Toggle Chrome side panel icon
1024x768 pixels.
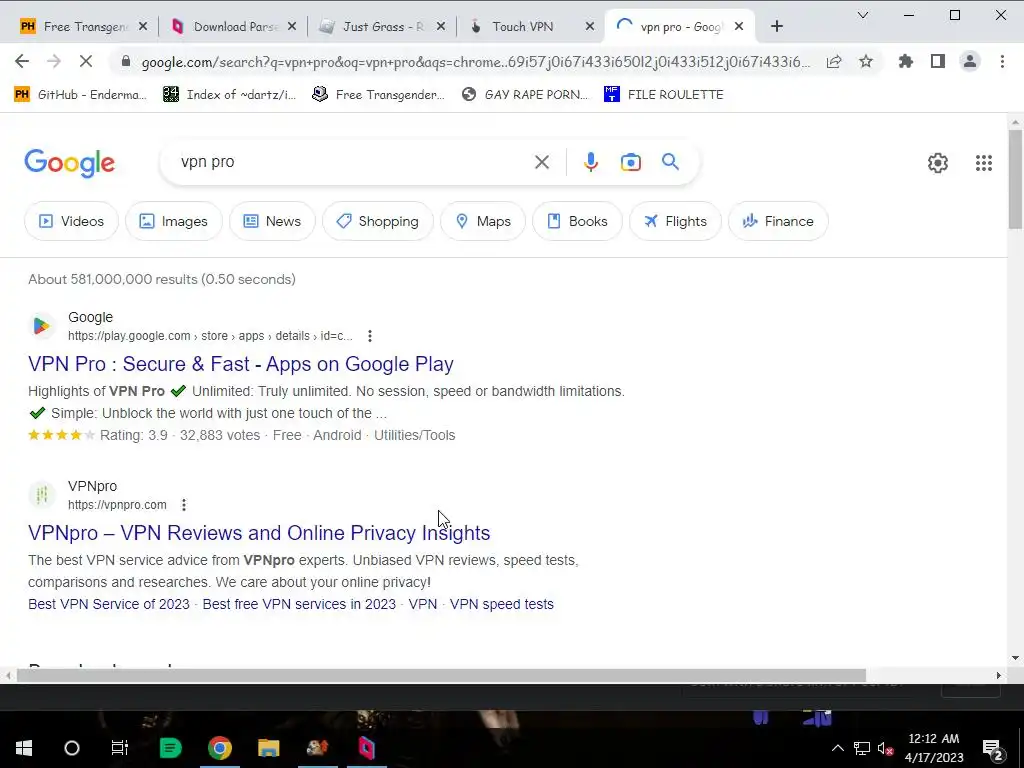coord(938,61)
